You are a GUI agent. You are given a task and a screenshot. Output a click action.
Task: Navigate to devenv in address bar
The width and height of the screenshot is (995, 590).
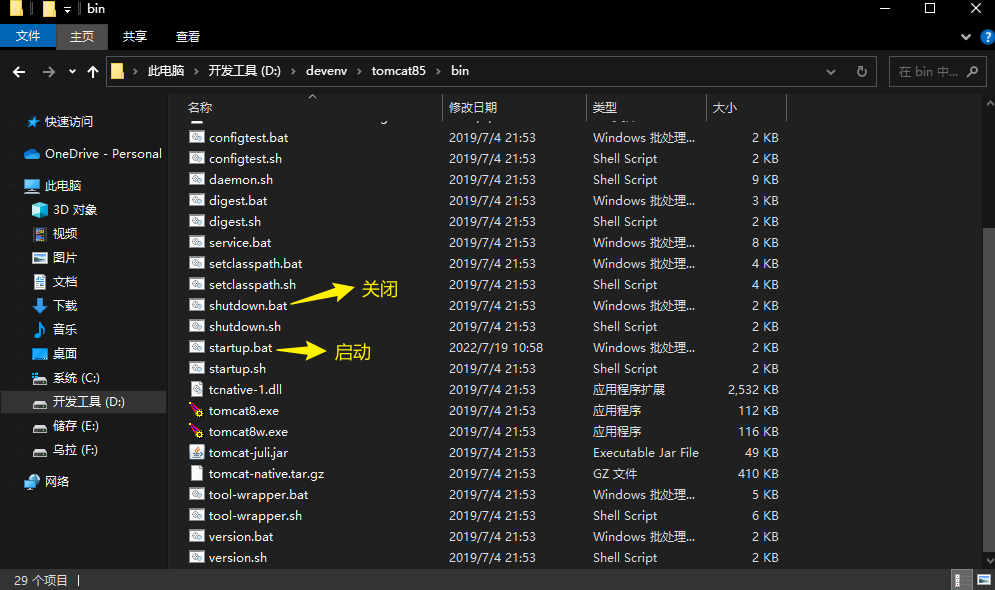pyautogui.click(x=326, y=71)
